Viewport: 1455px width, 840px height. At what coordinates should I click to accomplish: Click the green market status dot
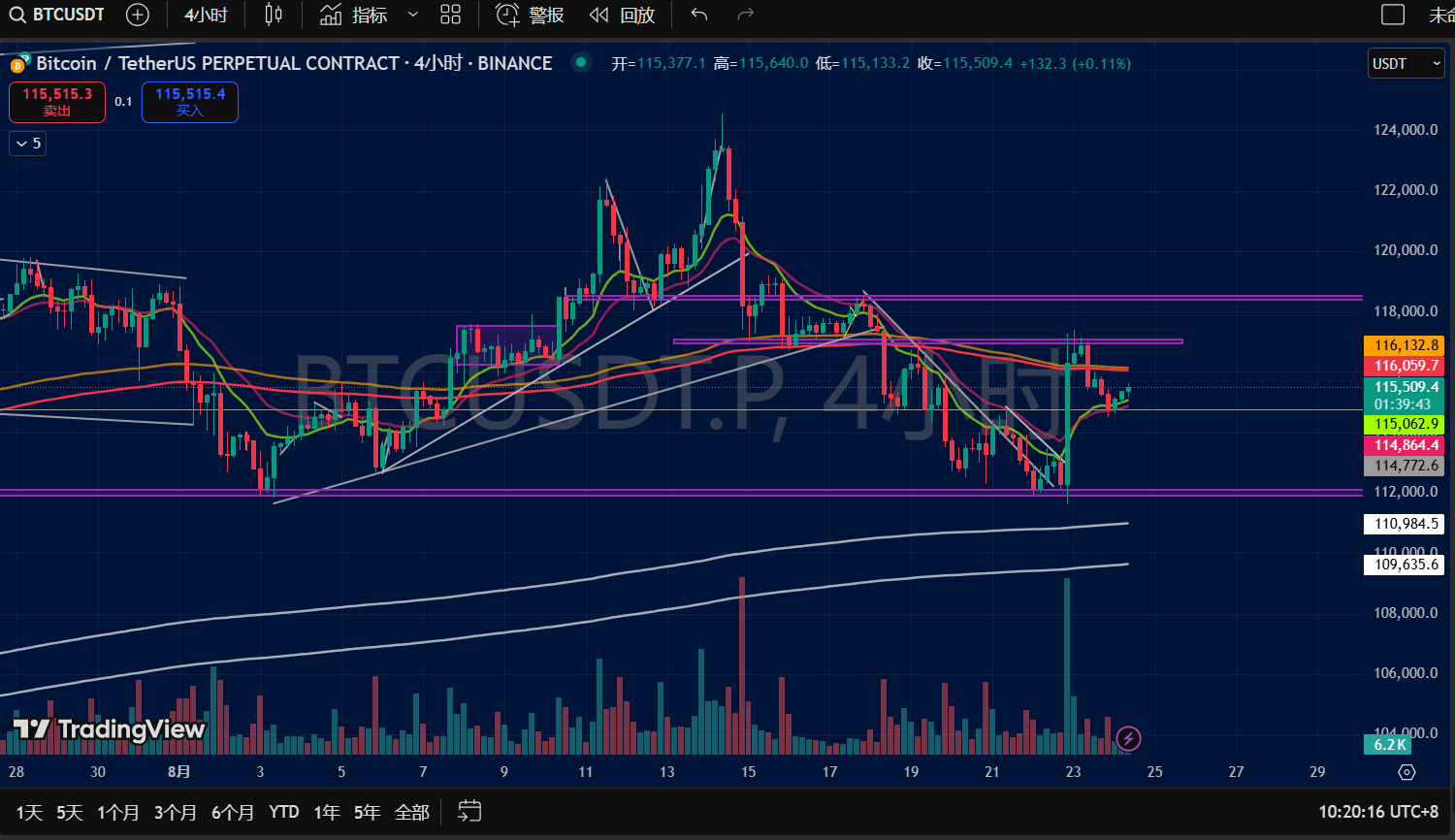581,62
